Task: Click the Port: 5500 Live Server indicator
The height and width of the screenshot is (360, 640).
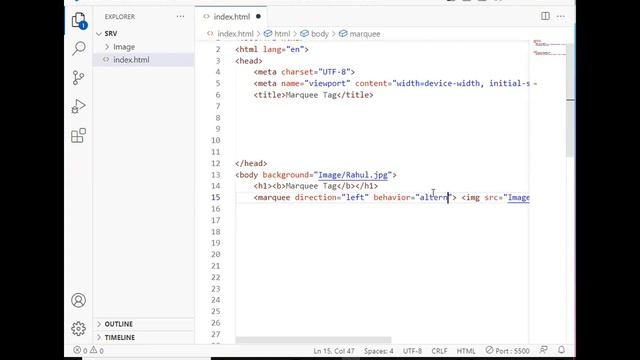Action: point(507,351)
